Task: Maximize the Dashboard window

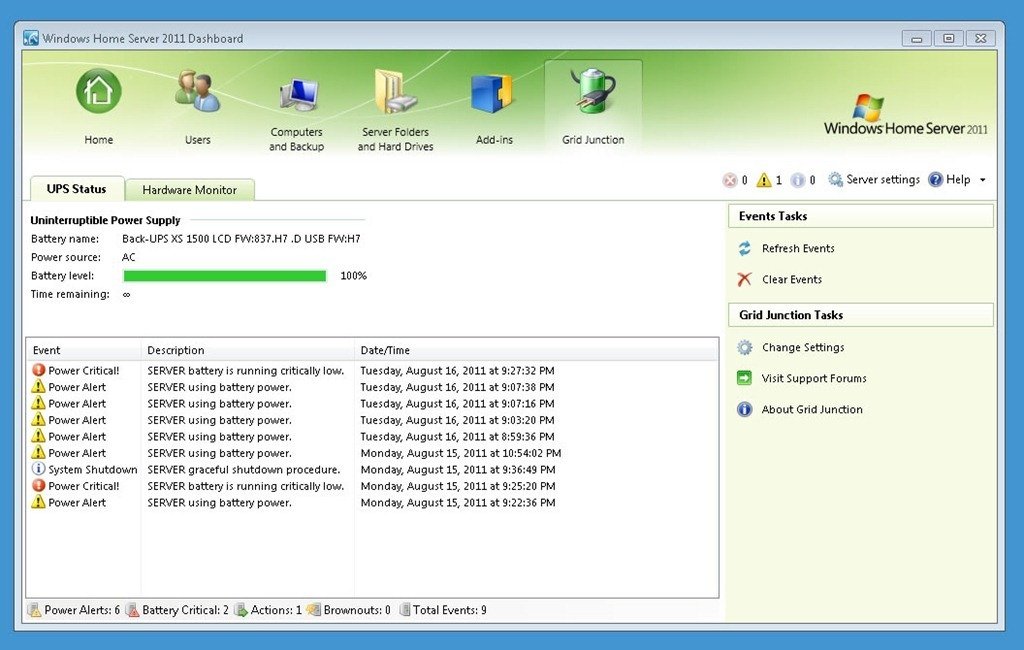Action: [x=948, y=39]
